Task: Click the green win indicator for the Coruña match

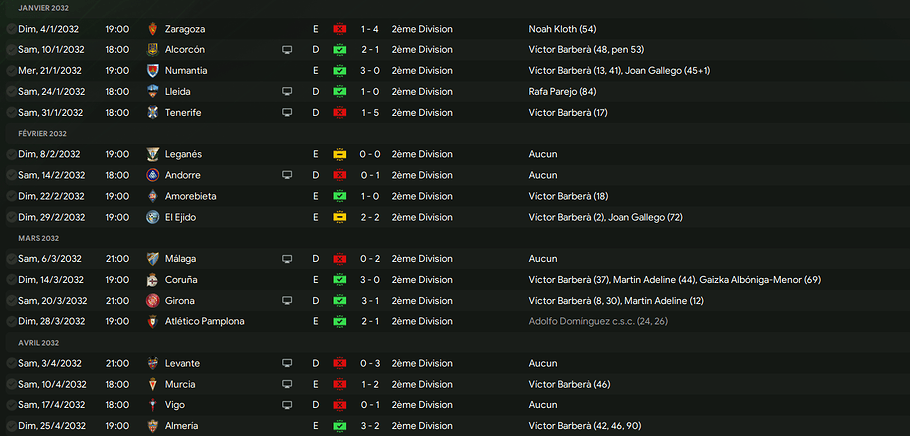Action: [340, 280]
